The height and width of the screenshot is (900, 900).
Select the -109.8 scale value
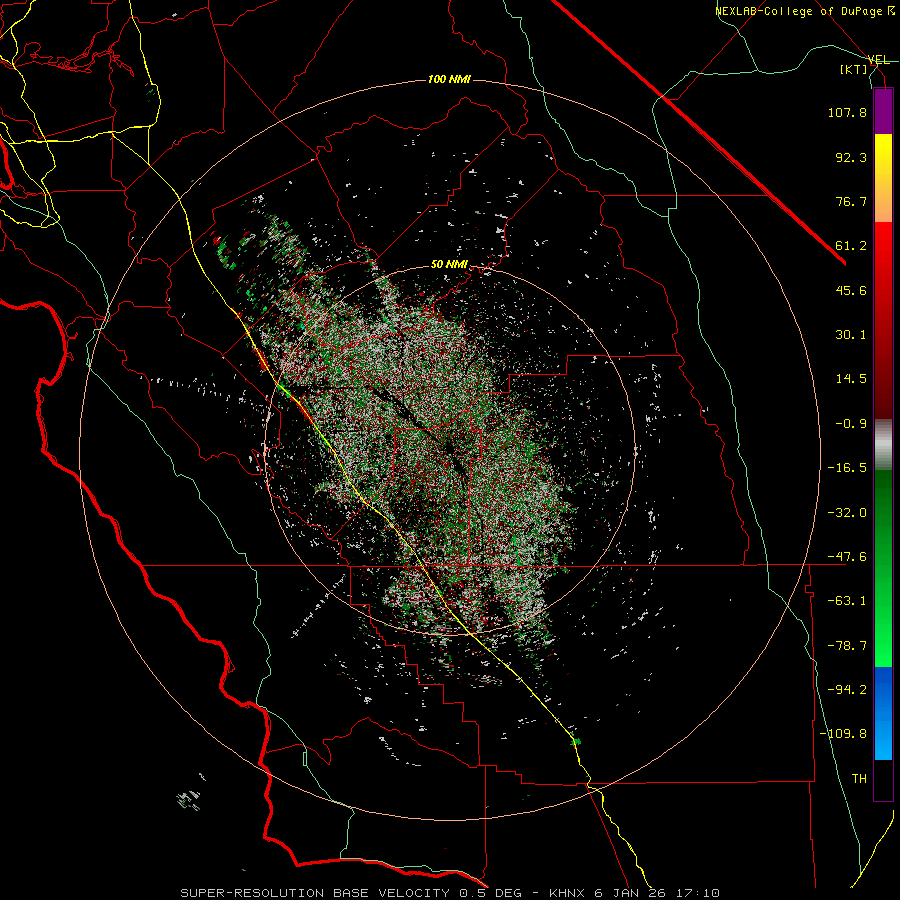click(x=844, y=734)
